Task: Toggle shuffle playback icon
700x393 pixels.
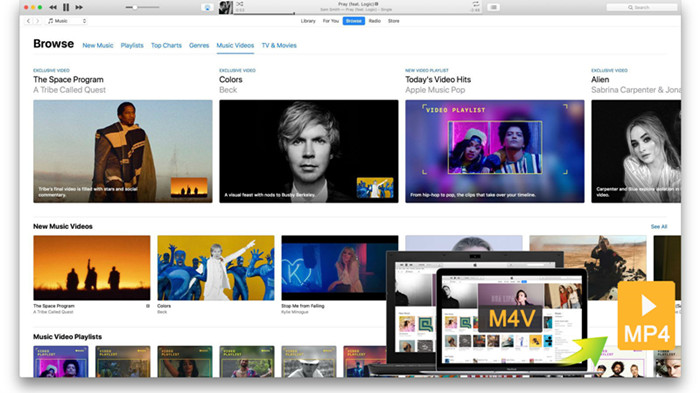Action: pyautogui.click(x=240, y=4)
